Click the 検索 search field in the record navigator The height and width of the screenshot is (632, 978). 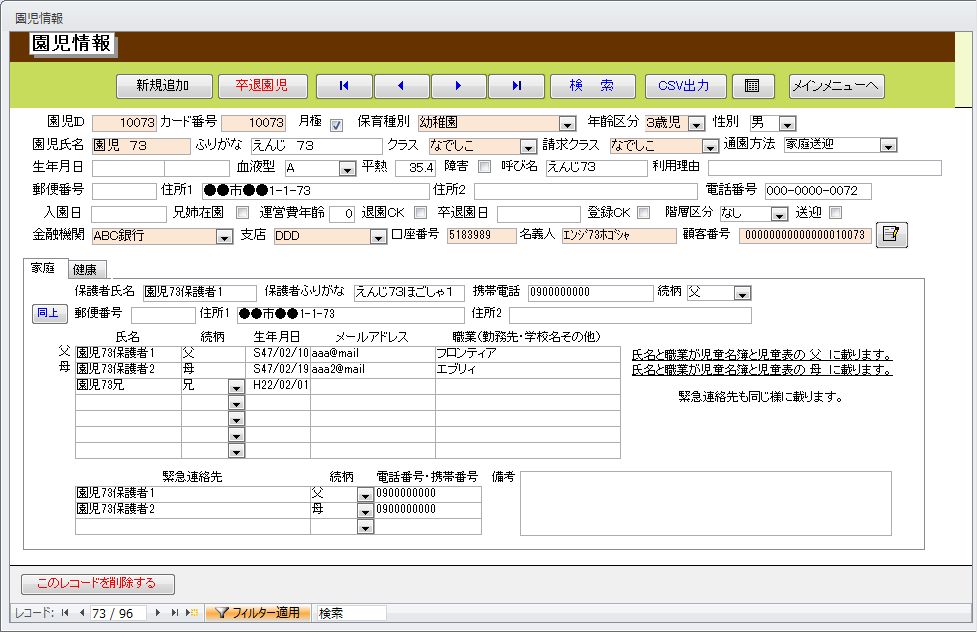(x=347, y=613)
